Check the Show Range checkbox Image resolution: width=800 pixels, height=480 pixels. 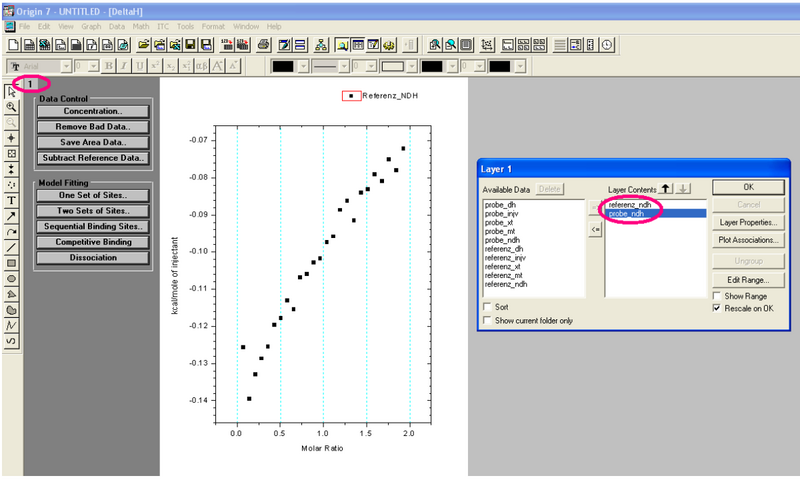tap(717, 296)
